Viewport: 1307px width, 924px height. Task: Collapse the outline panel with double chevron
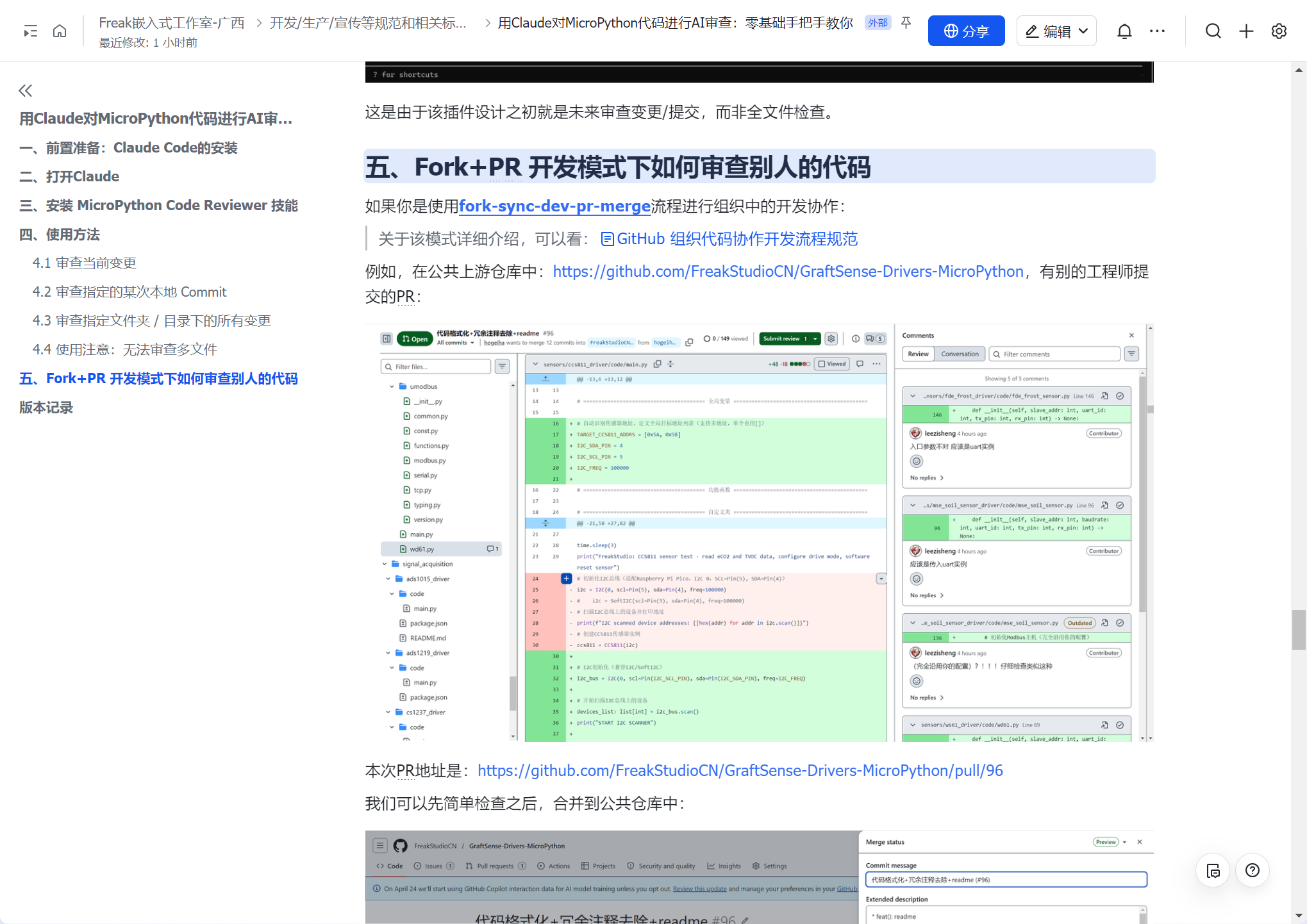click(26, 90)
